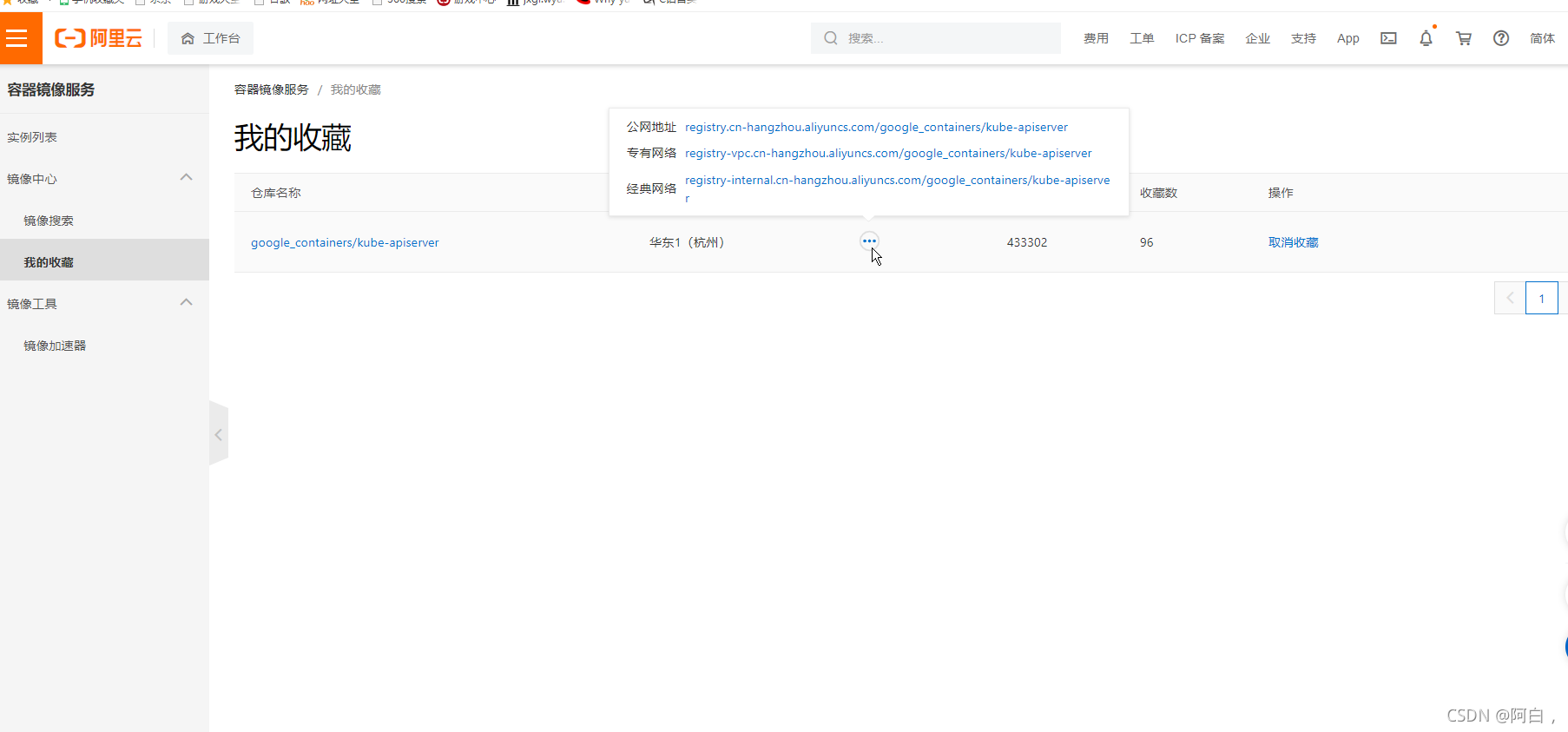
Task: Click the 专有网络 registry-vpc URL
Action: [x=888, y=153]
